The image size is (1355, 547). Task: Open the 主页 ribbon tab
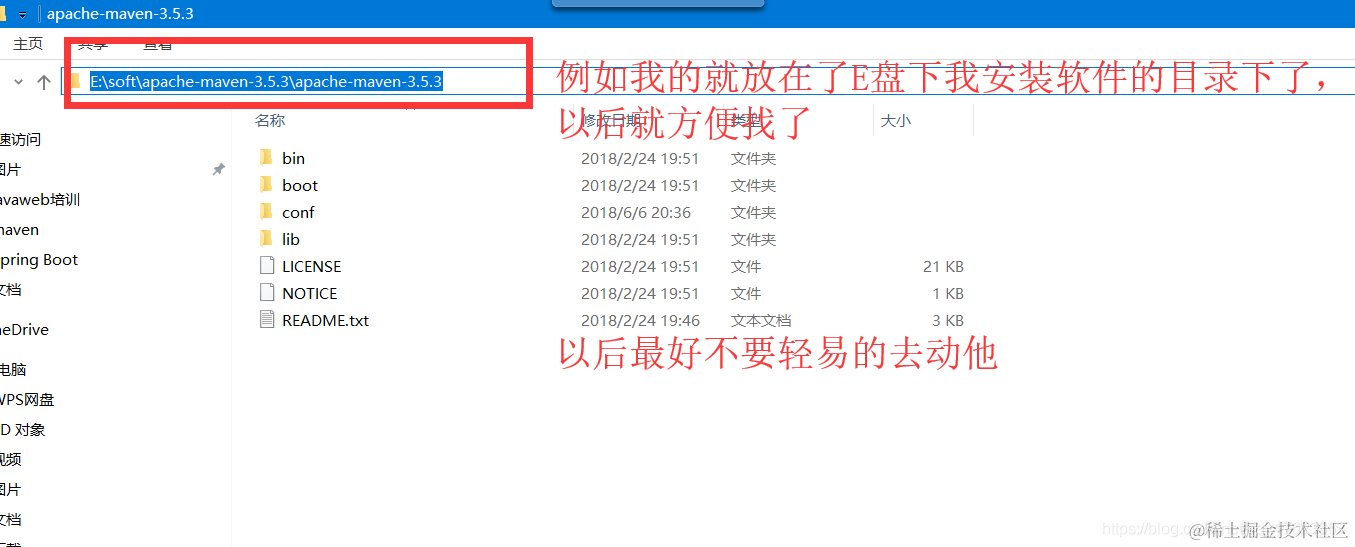(x=28, y=44)
